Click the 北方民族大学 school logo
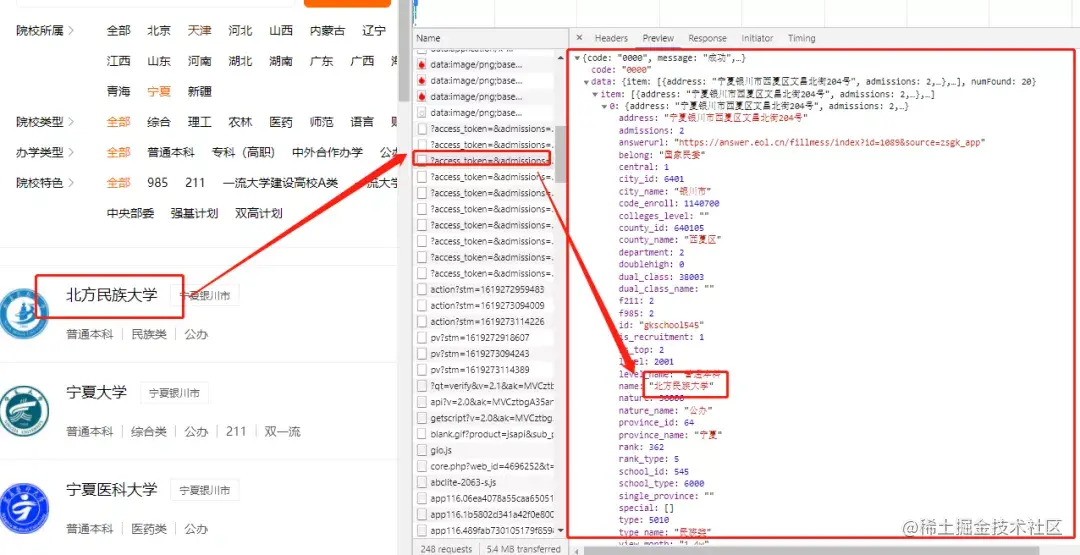This screenshot has height=555, width=1080. pyautogui.click(x=24, y=314)
